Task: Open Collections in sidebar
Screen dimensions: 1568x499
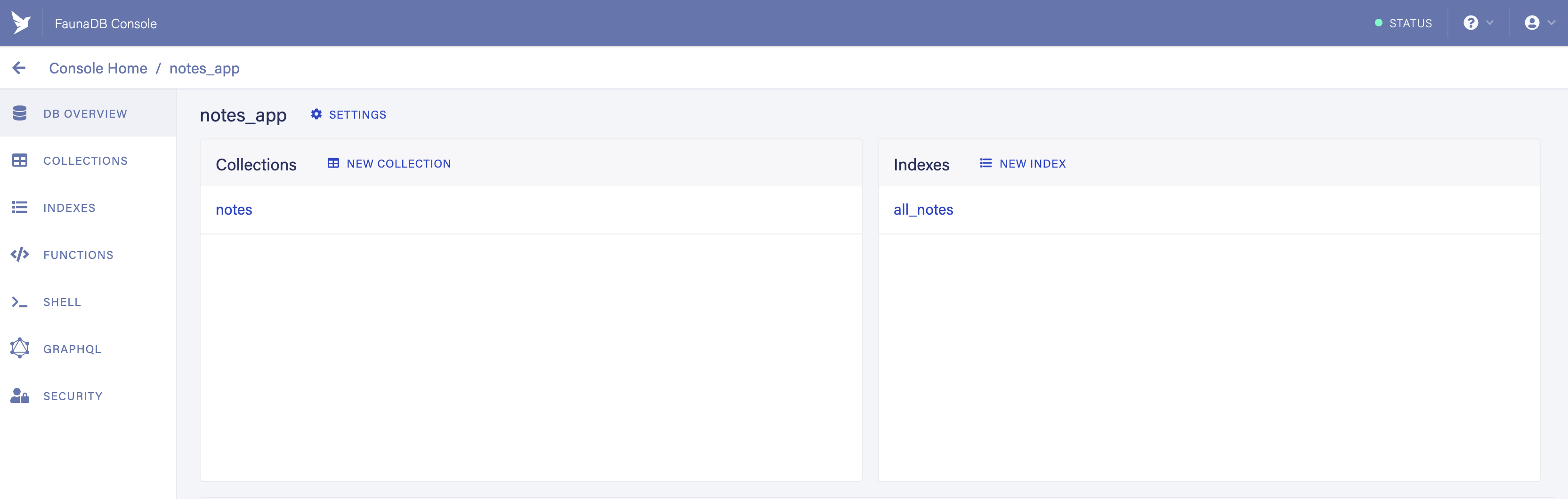Action: [88, 161]
